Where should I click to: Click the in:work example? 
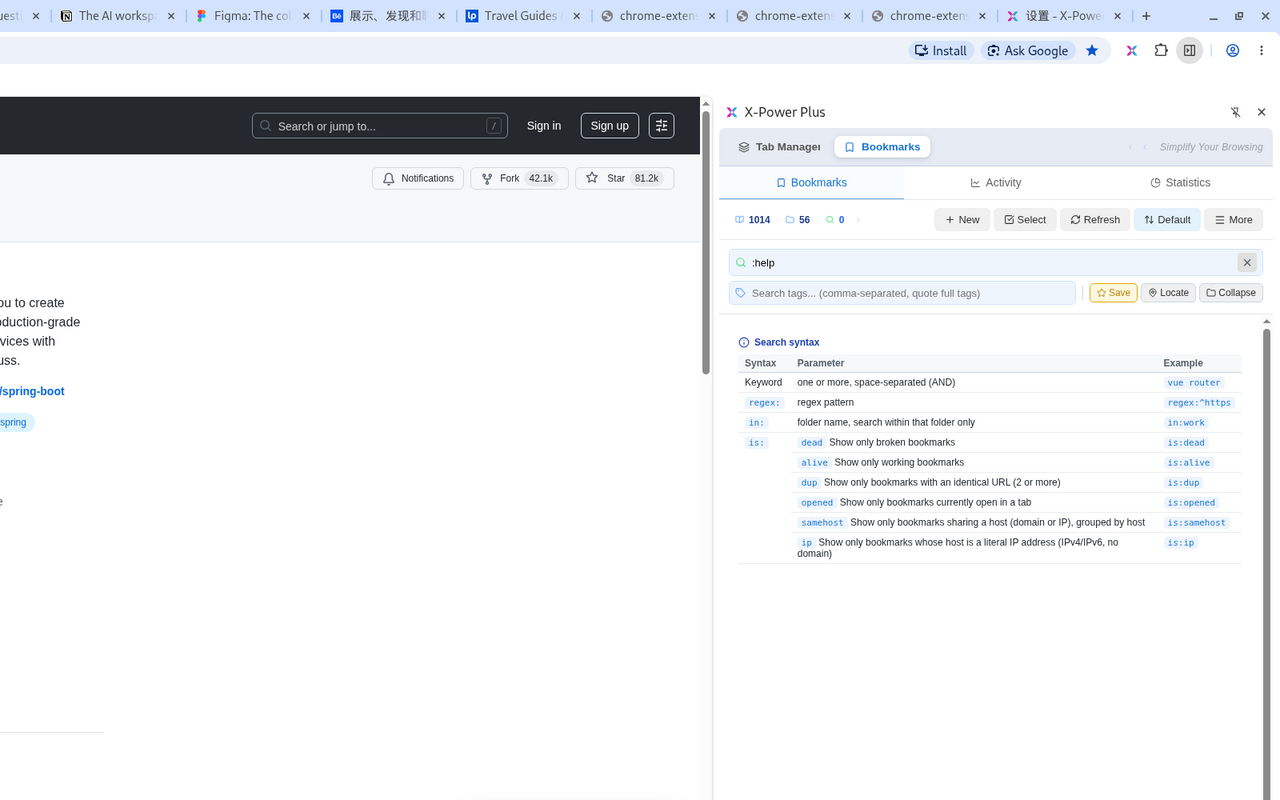point(1186,423)
